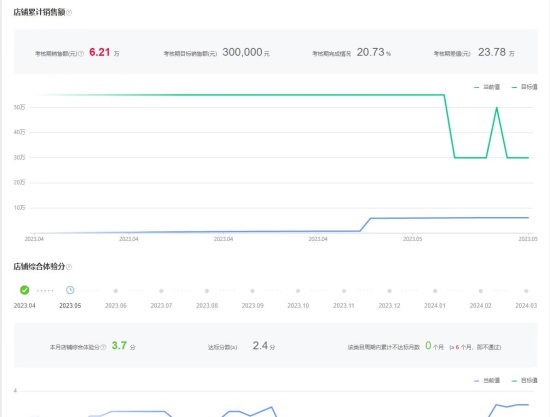This screenshot has height=417, width=550.
Task: Select the timeline dot above 2024.03
Action: (x=526, y=291)
